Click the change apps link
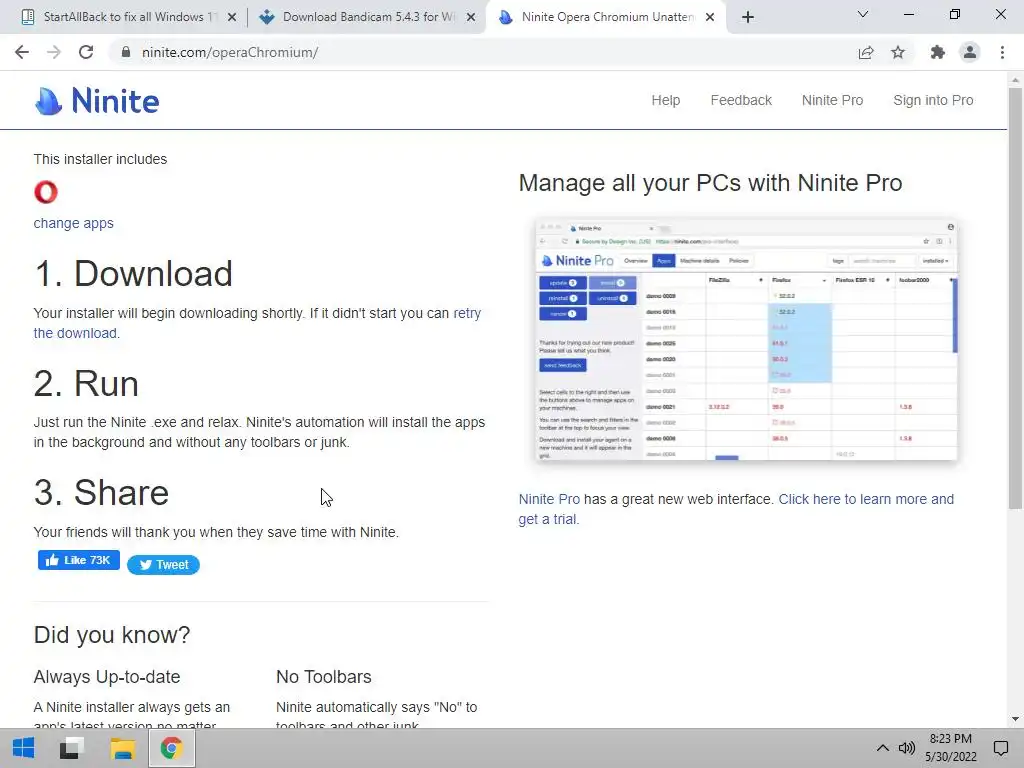The image size is (1024, 768). 73,223
